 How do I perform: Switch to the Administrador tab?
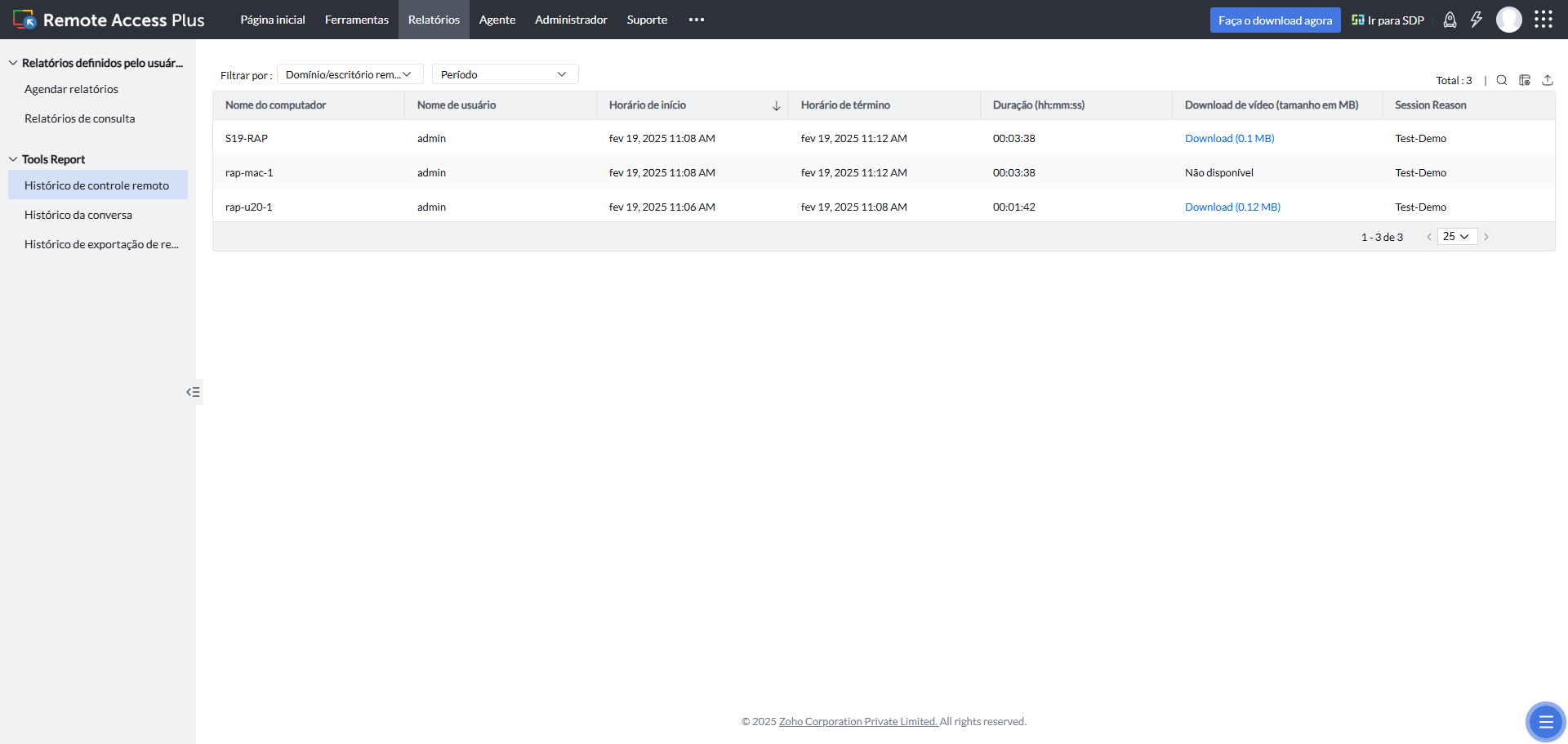click(x=571, y=20)
